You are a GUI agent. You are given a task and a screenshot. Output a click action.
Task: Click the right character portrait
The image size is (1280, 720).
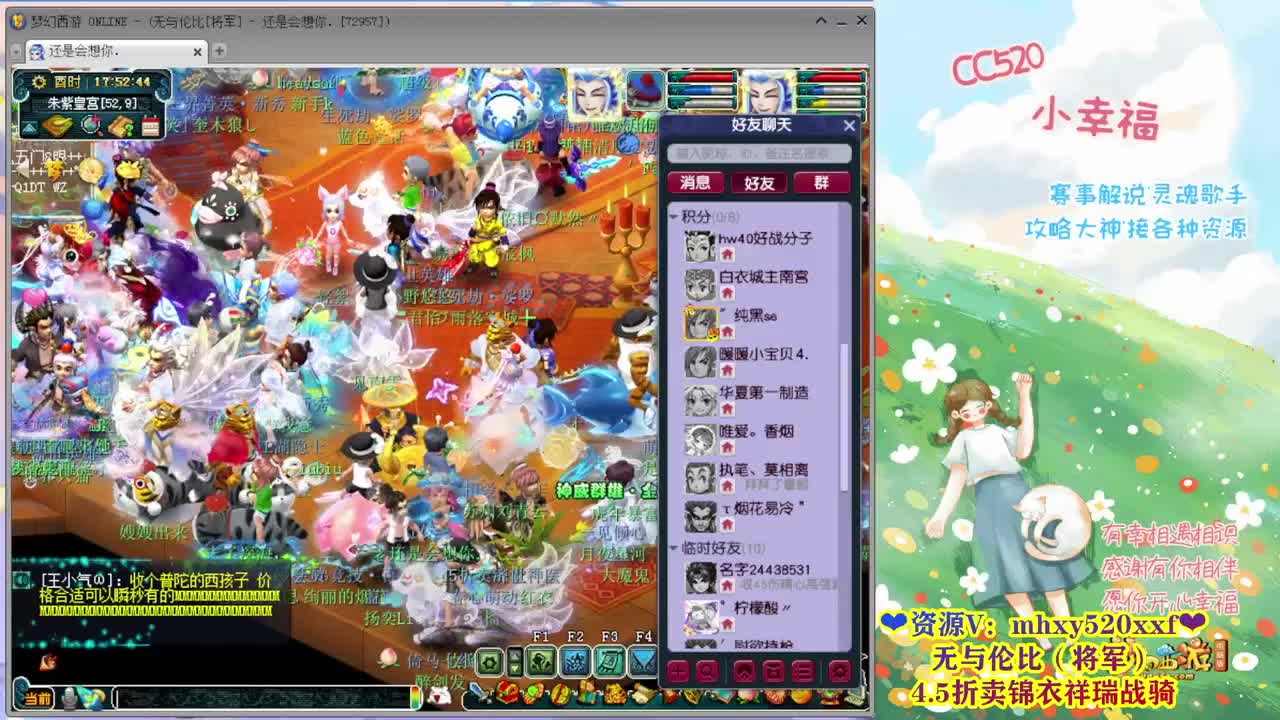(x=768, y=92)
